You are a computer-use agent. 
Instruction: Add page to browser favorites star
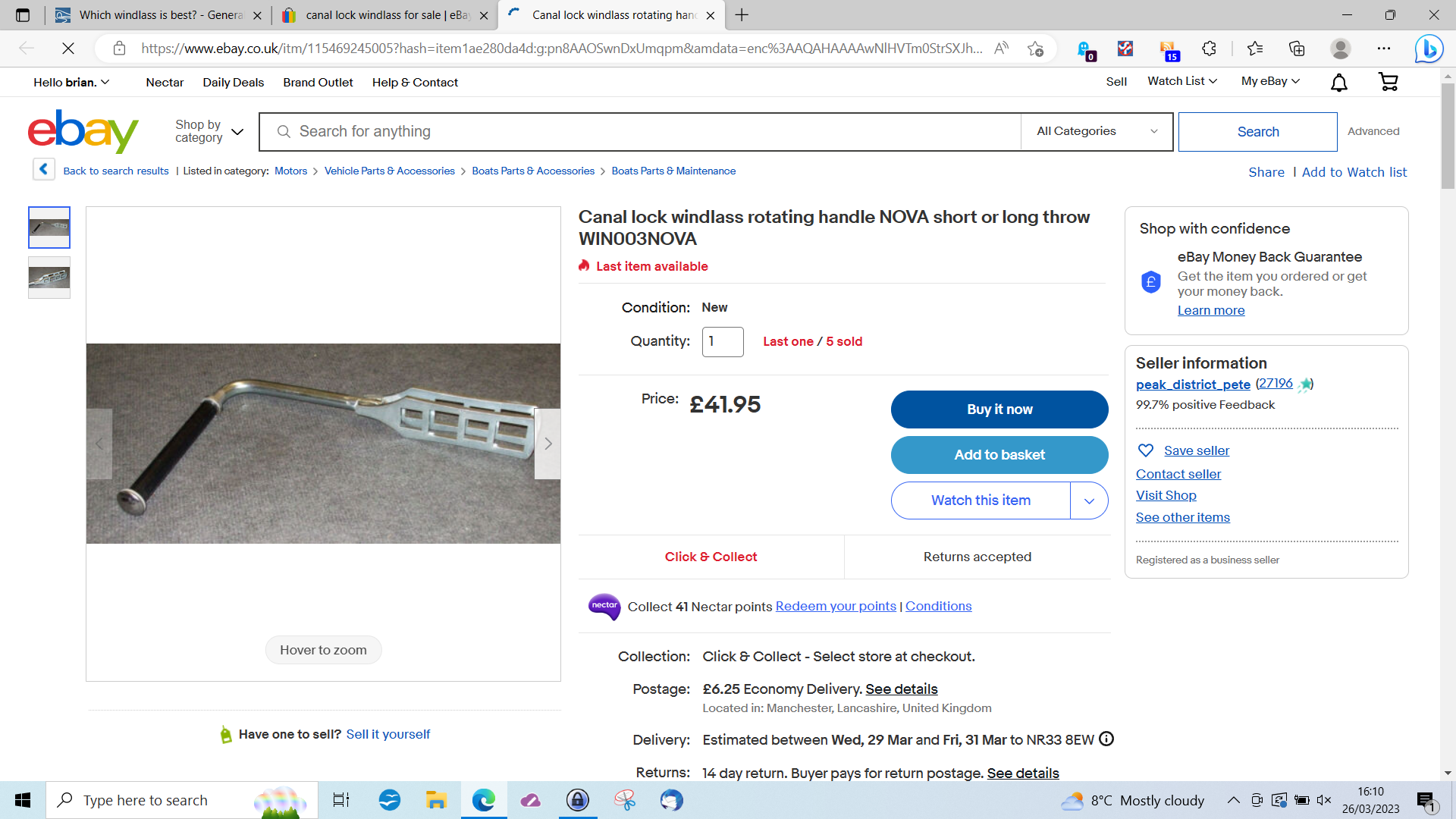1035,49
